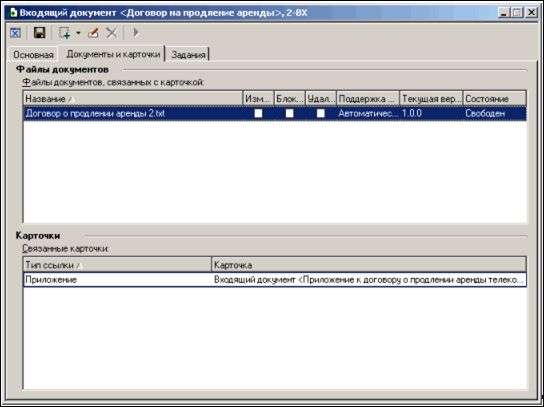
Task: Switch to the Основная tab
Action: pos(33,55)
